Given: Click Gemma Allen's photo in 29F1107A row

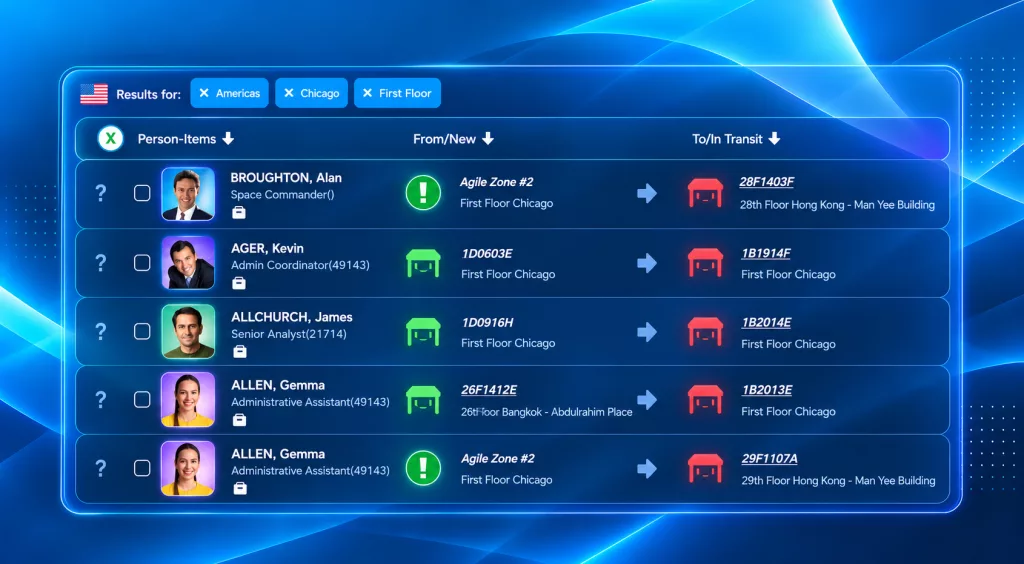Looking at the screenshot, I should (x=188, y=468).
